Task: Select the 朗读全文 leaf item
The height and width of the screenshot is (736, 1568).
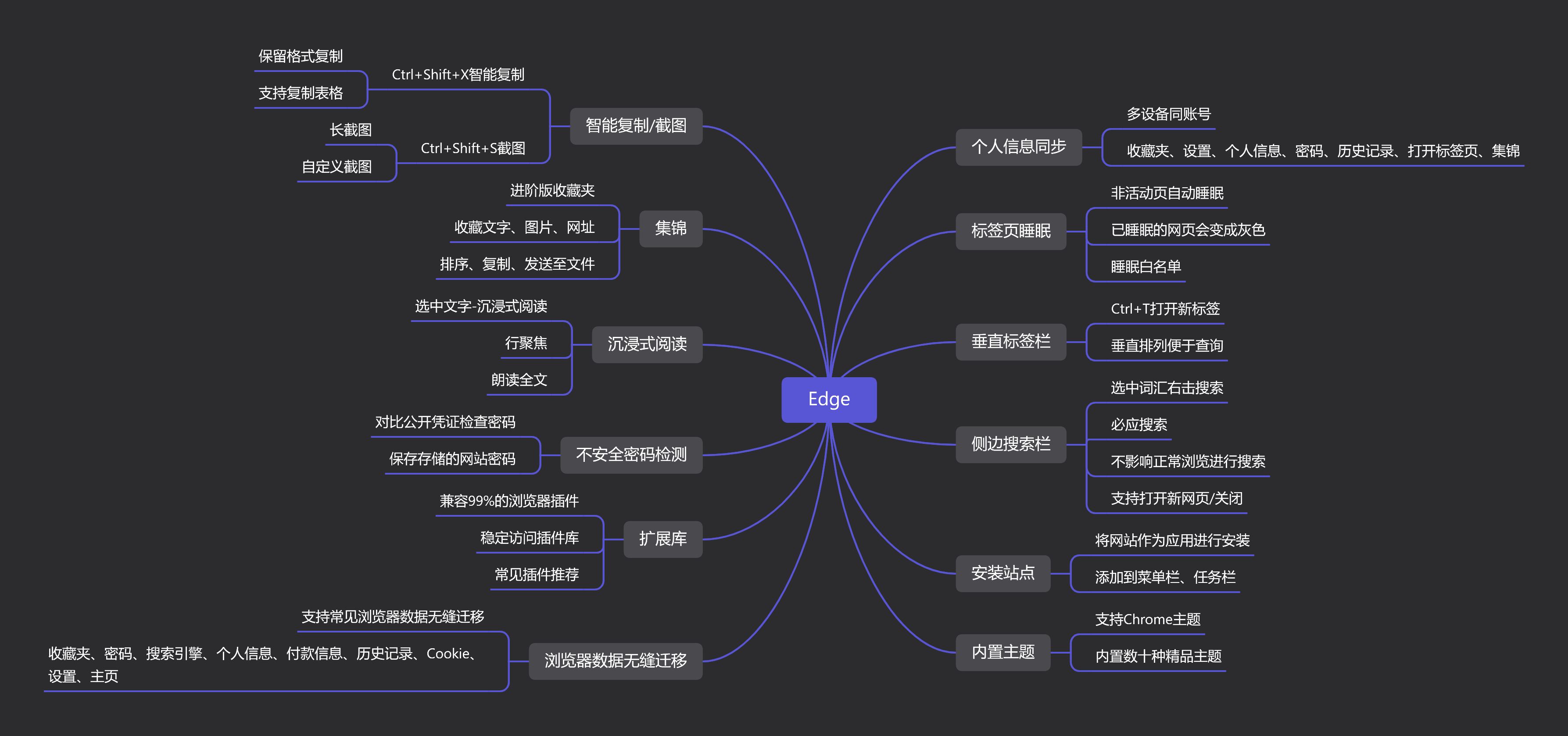Action: [519, 380]
